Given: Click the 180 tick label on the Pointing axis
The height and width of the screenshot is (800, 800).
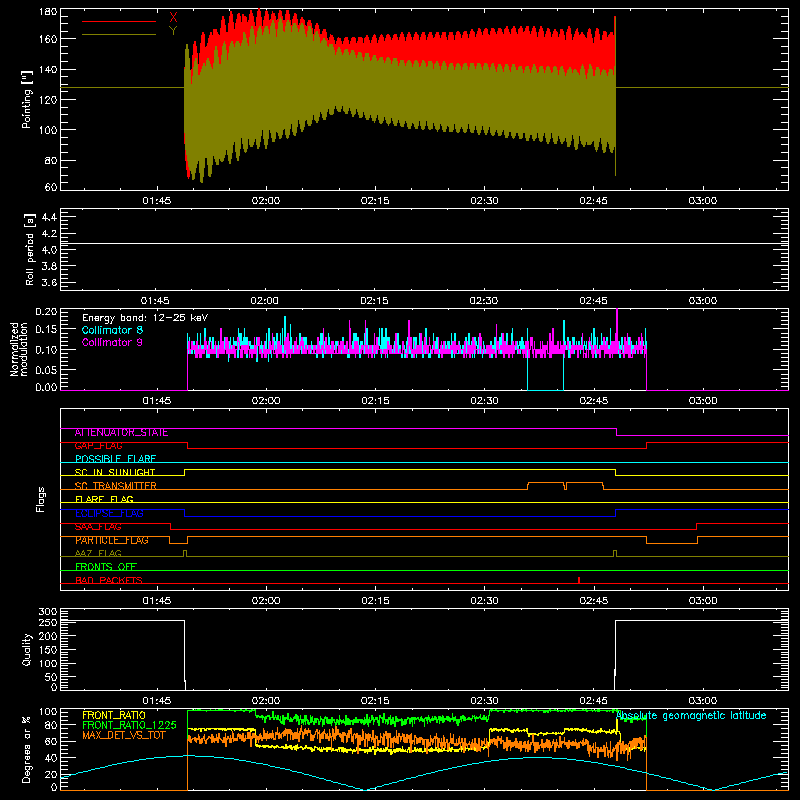Looking at the screenshot, I should pos(48,12).
